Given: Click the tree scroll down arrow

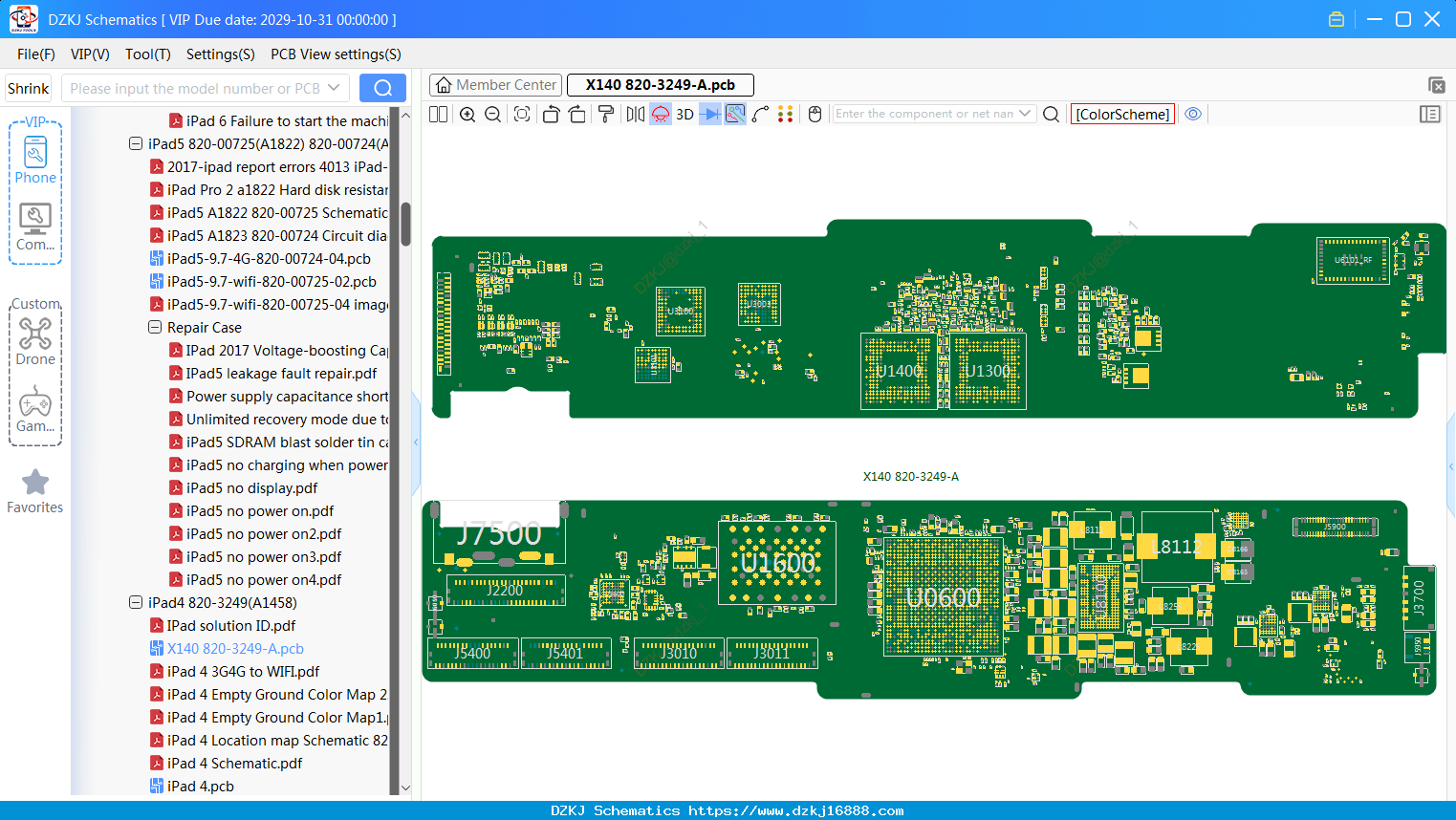Looking at the screenshot, I should click(x=405, y=788).
